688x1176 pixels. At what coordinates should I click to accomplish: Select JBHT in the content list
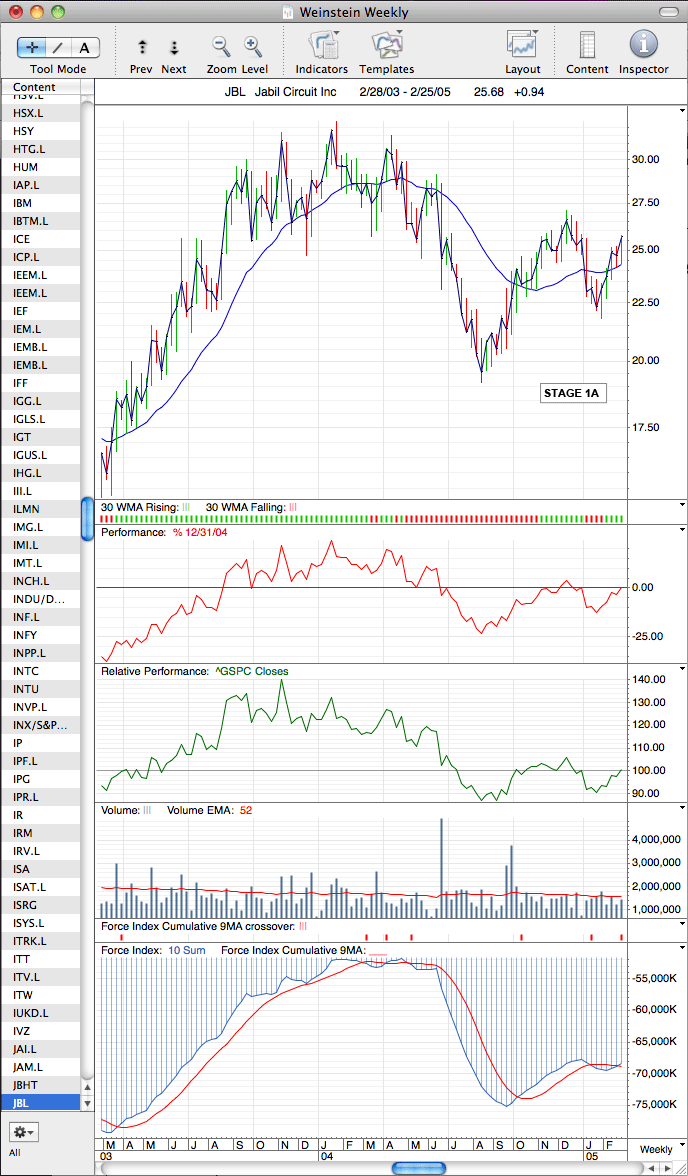40,1085
